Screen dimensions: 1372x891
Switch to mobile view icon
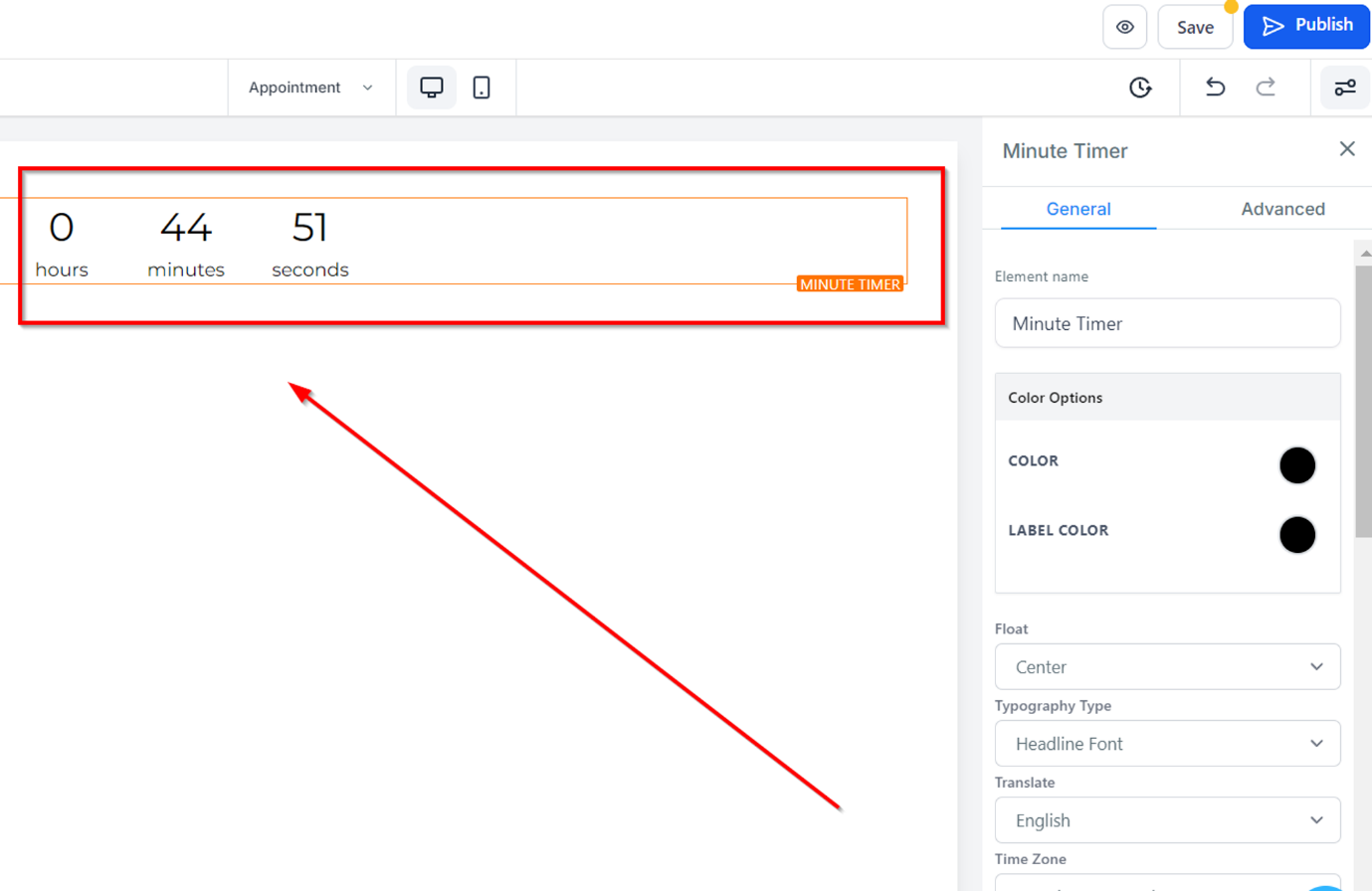click(x=482, y=88)
